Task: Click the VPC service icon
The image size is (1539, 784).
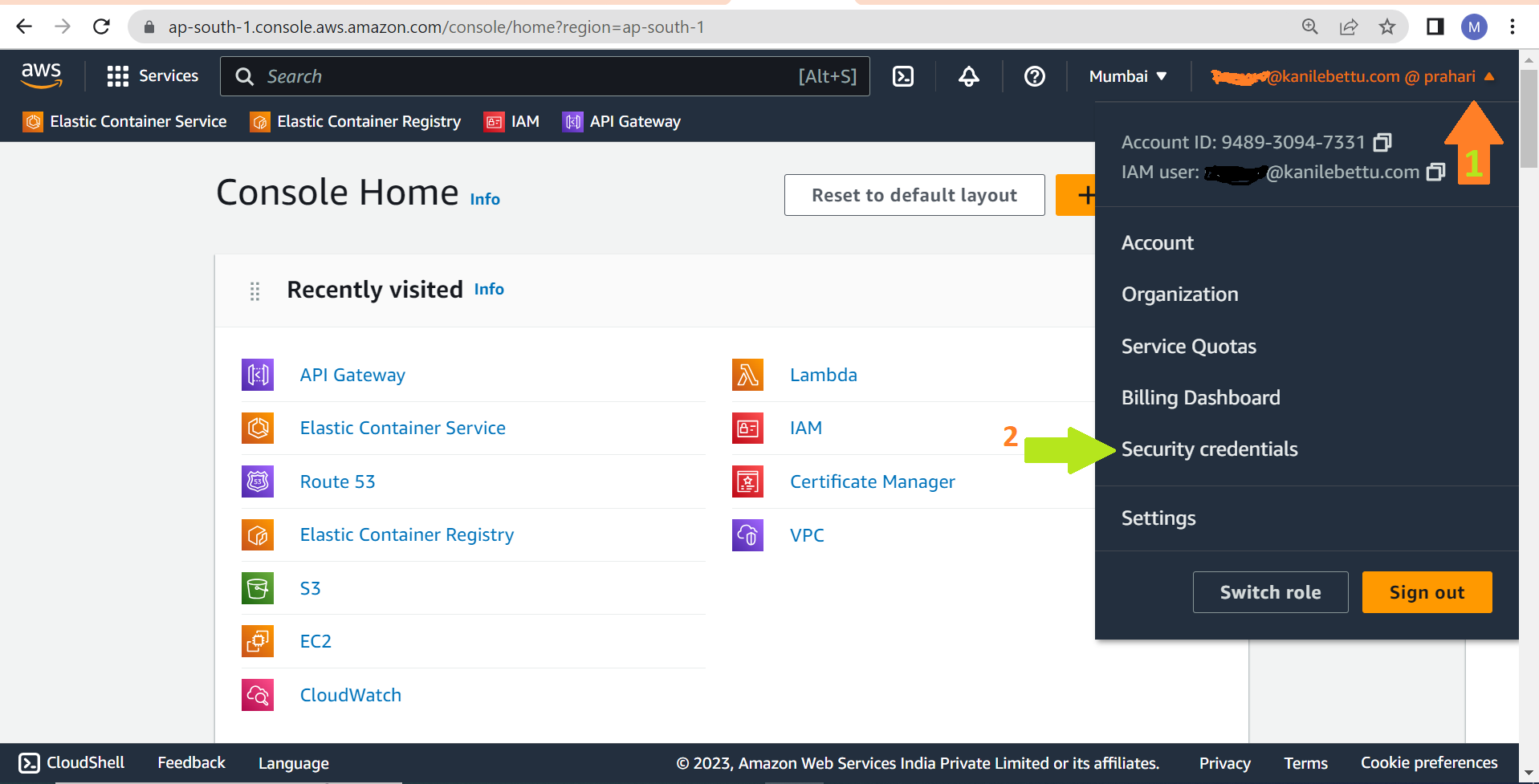Action: 747,534
